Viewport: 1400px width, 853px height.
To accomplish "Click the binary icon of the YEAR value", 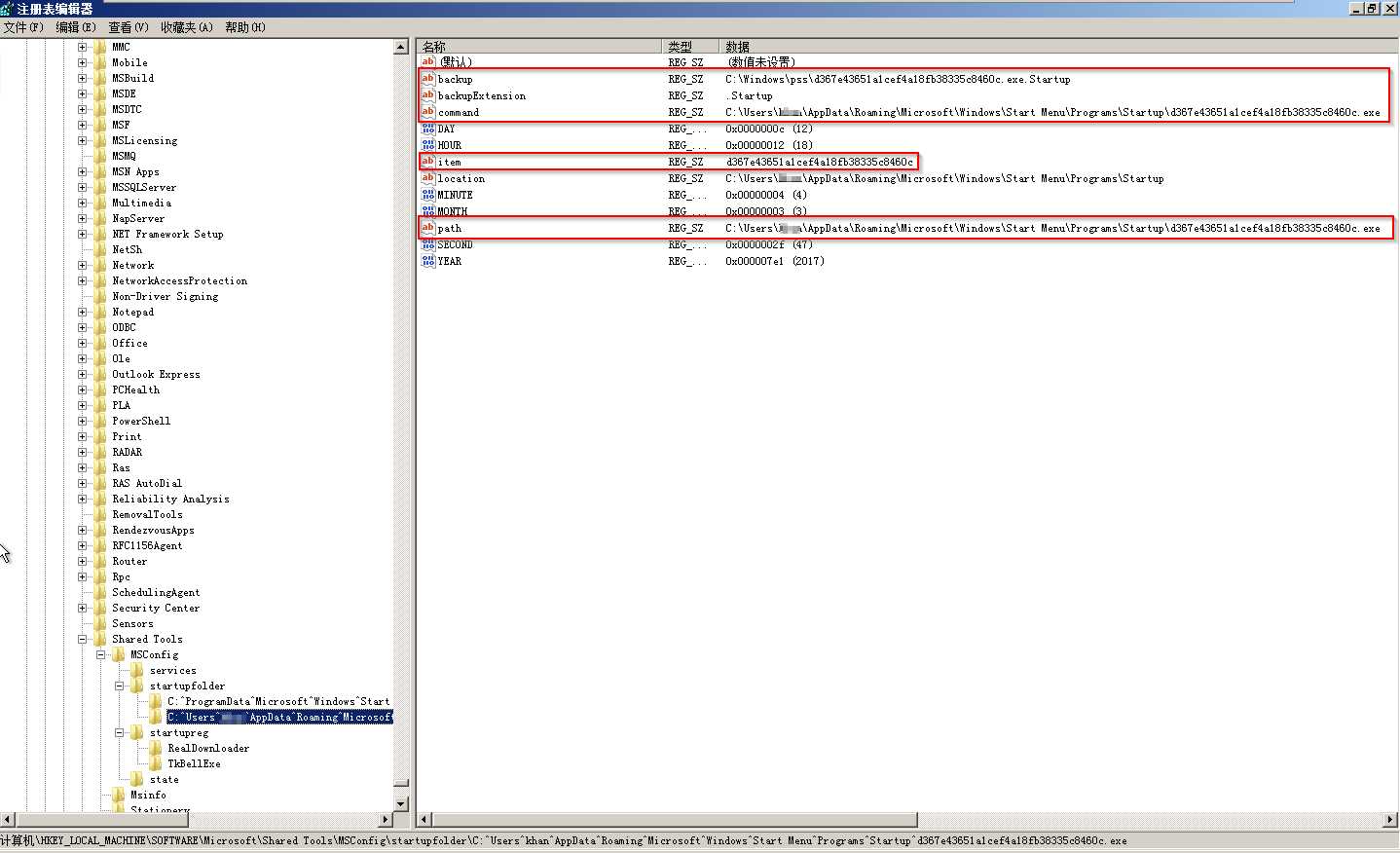I will 427,261.
